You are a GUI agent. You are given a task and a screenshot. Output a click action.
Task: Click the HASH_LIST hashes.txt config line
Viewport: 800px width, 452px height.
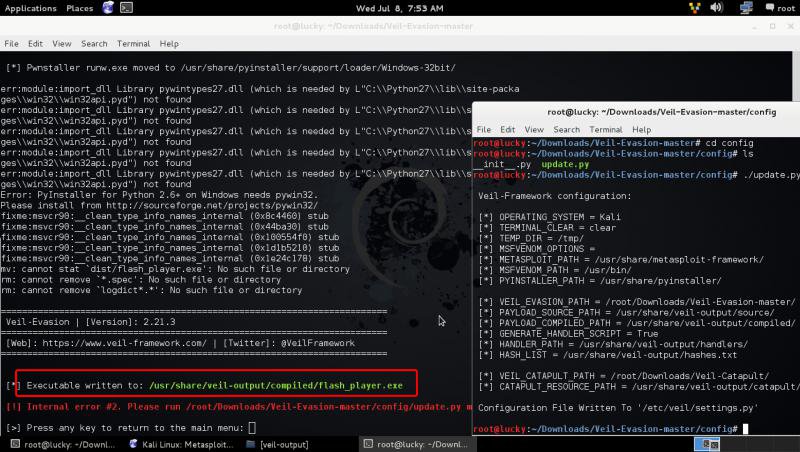pos(608,355)
